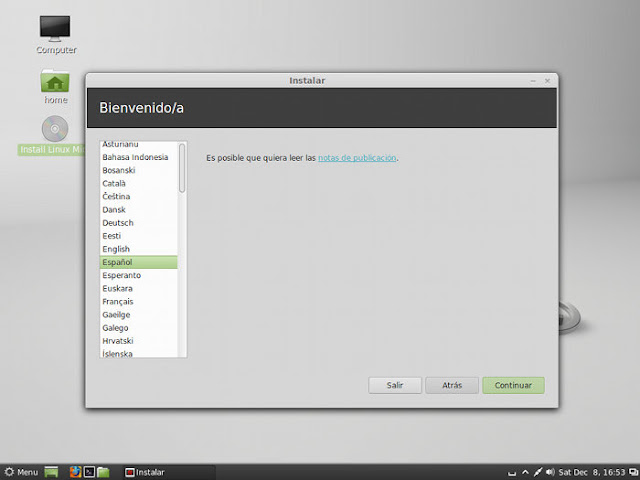640x480 pixels.
Task: Click the window list tray icon
Action: 634,472
